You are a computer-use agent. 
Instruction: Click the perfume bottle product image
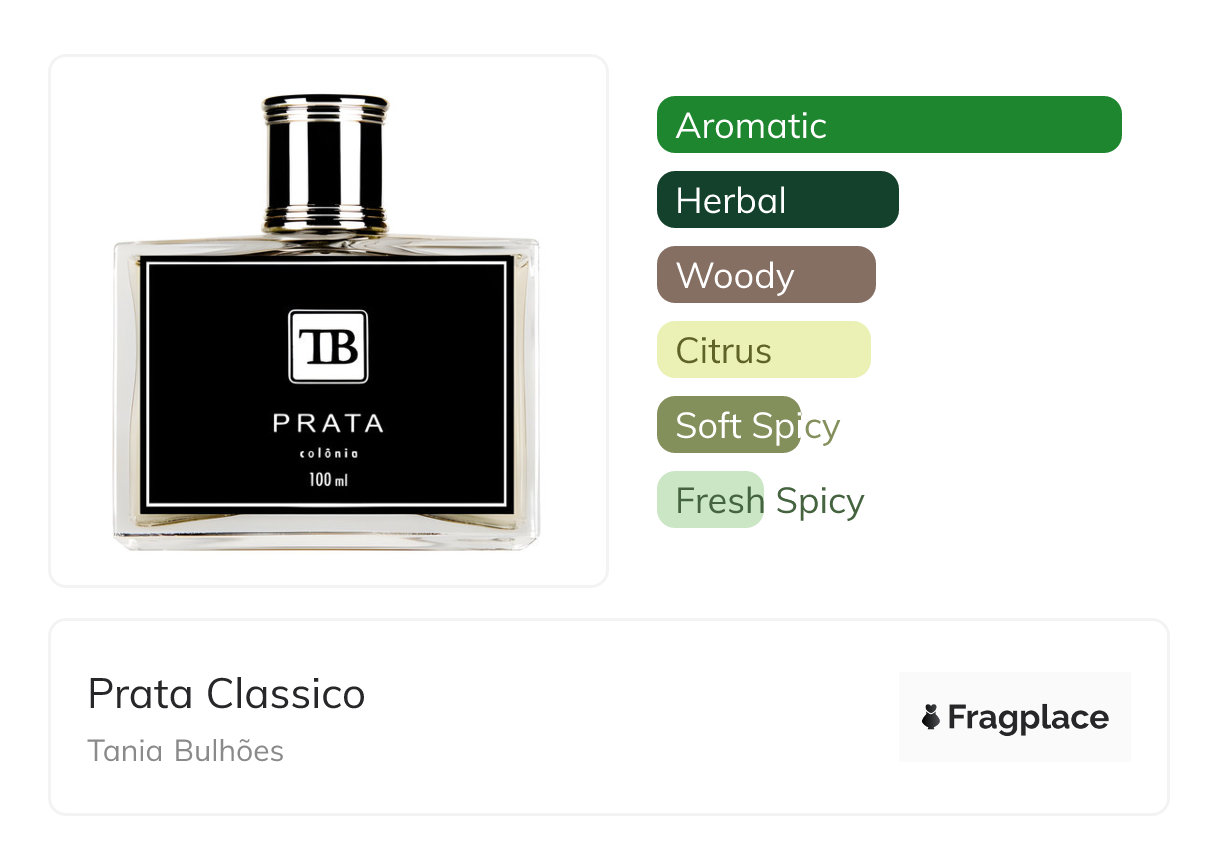(326, 322)
